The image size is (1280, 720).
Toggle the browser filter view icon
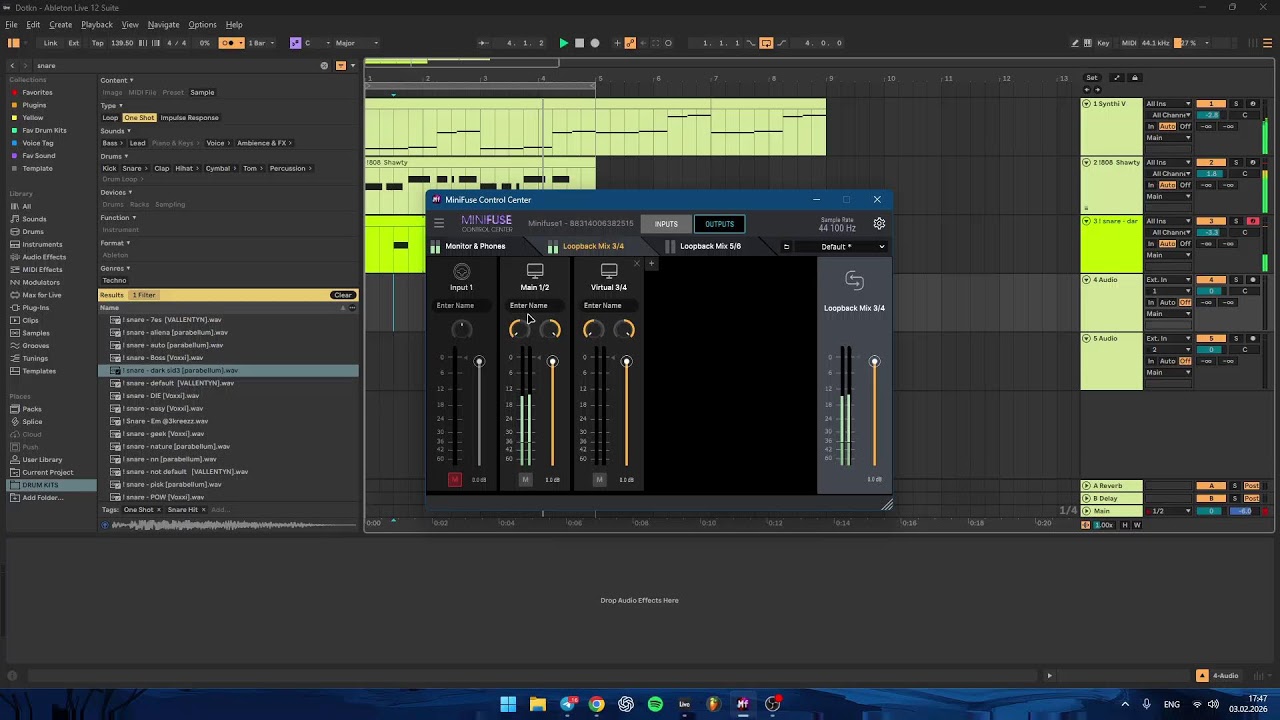[341, 66]
